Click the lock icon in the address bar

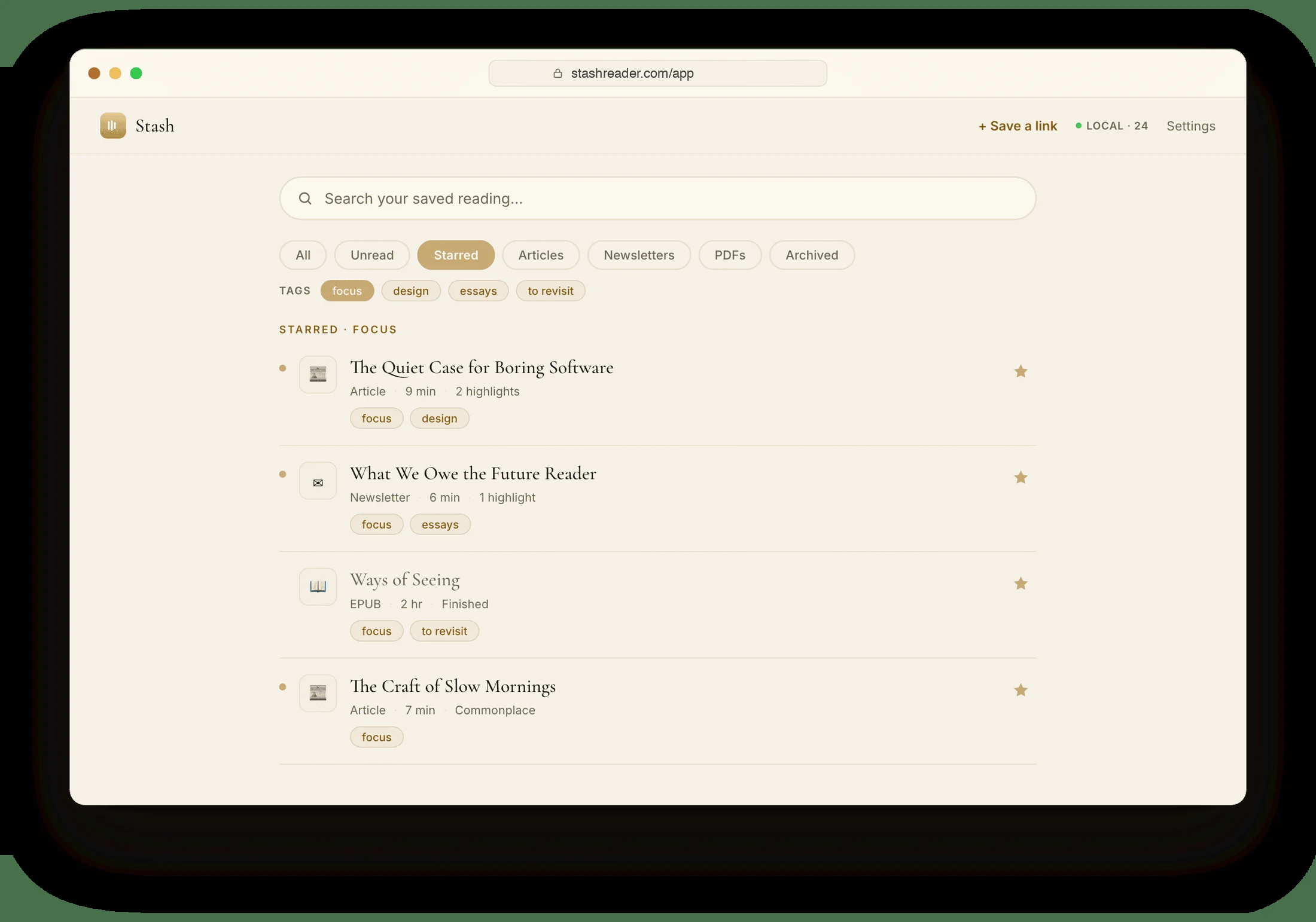click(558, 74)
